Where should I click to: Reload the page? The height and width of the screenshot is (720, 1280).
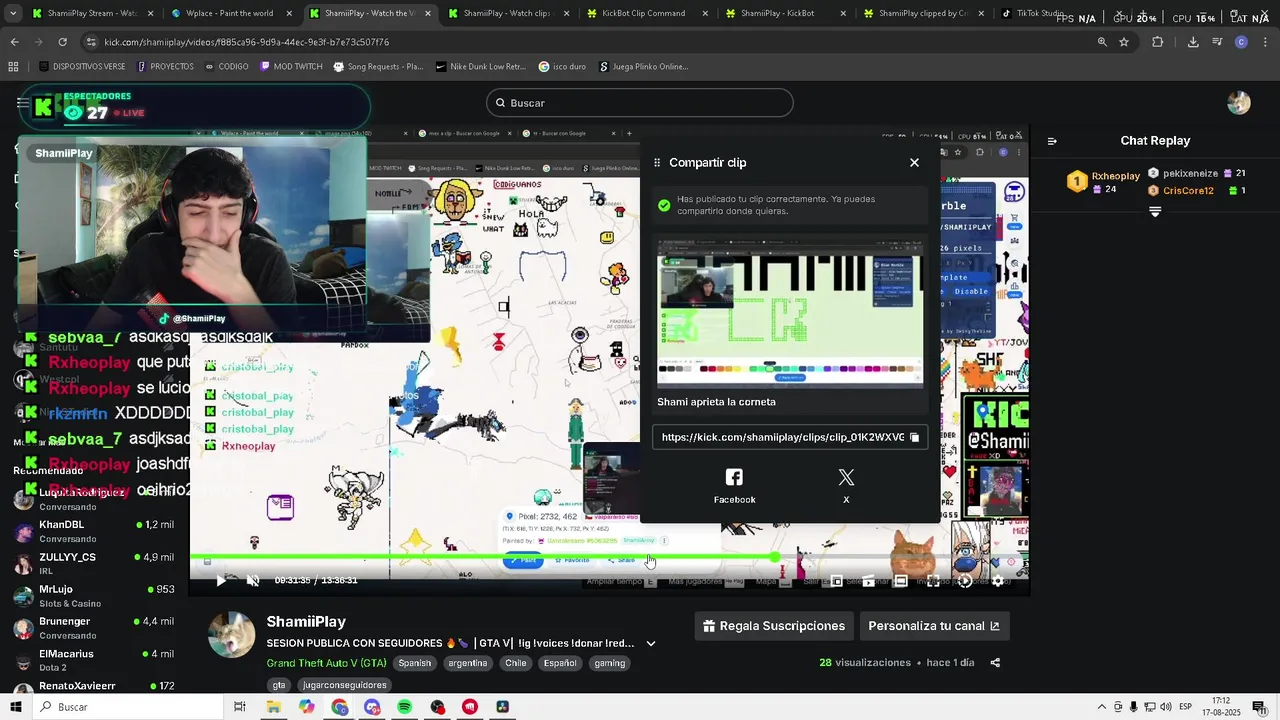[x=62, y=42]
